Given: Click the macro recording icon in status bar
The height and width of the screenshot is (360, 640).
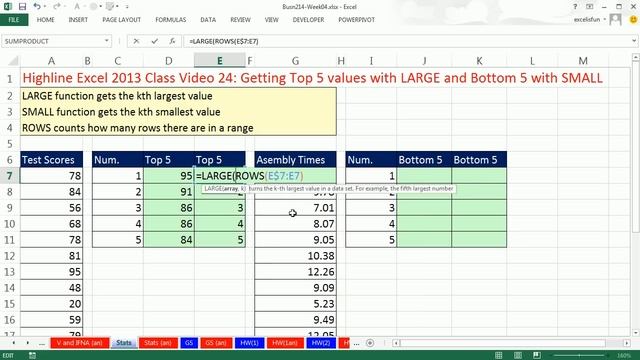Looking at the screenshot, I should click(x=32, y=356).
